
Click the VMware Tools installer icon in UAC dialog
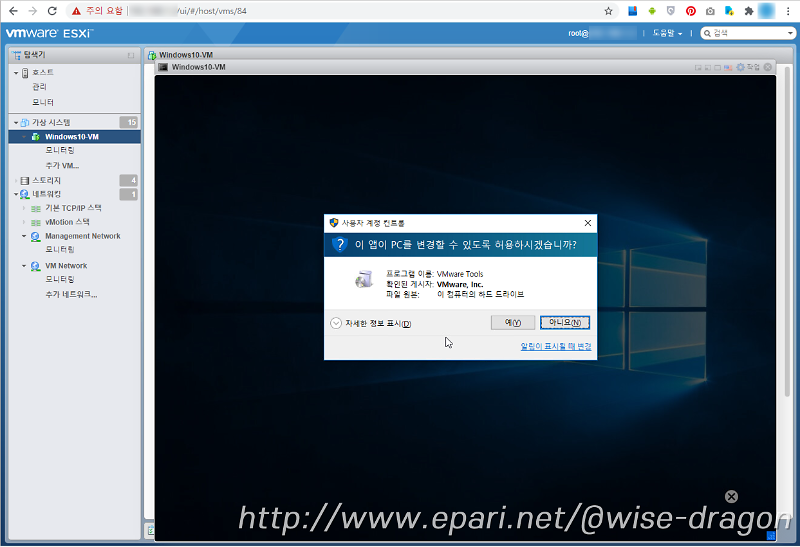364,279
